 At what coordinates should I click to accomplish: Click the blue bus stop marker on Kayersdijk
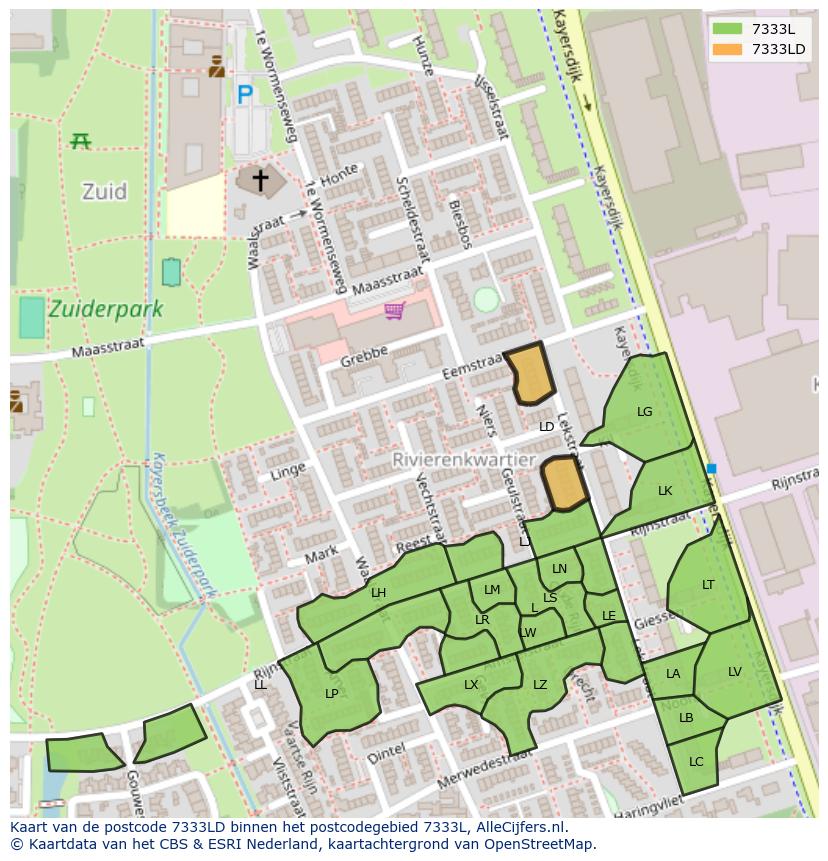point(711,468)
